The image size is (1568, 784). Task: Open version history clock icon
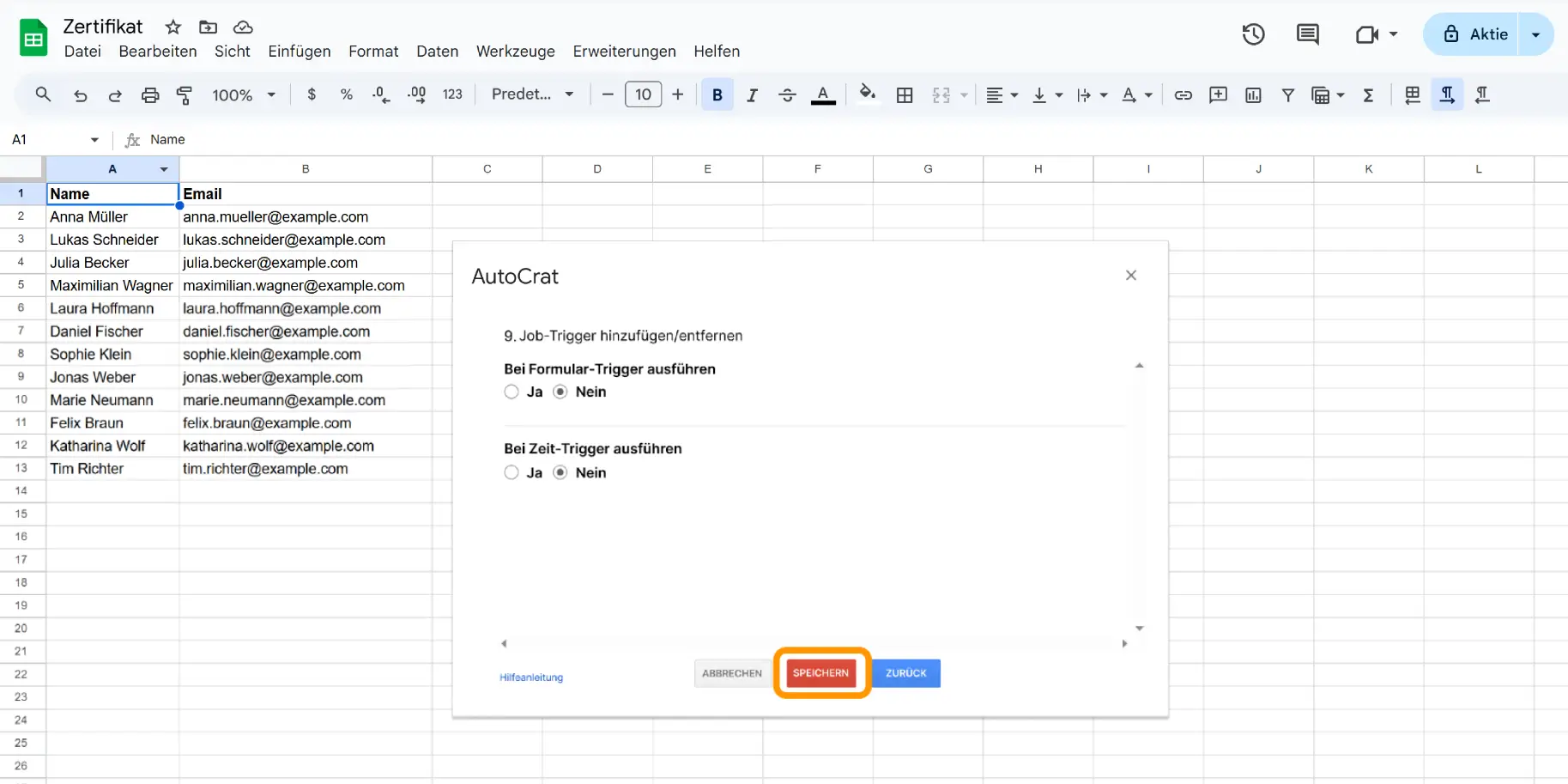(x=1254, y=34)
